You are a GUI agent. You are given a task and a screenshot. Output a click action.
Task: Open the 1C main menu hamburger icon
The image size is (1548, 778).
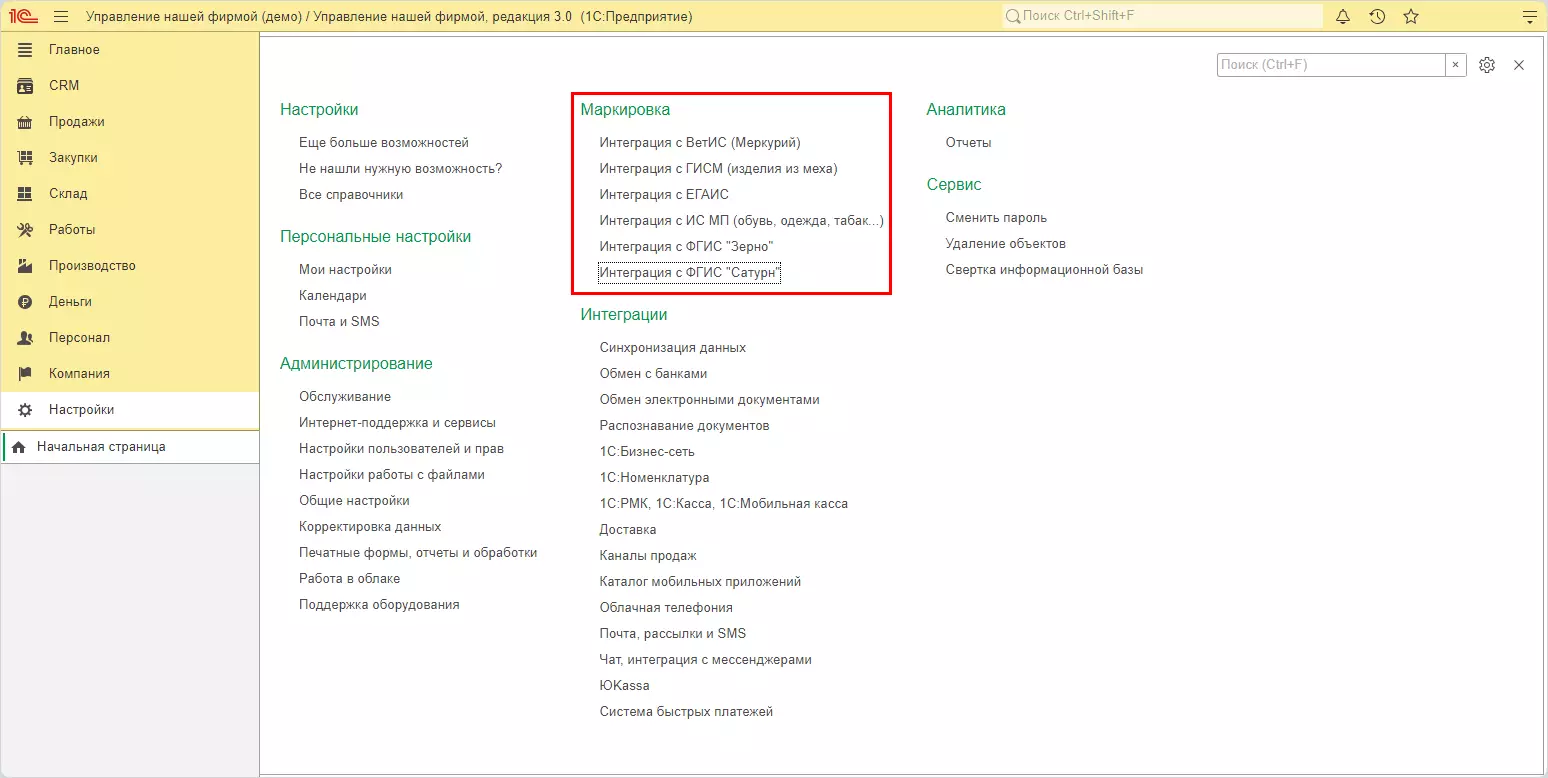coord(61,16)
